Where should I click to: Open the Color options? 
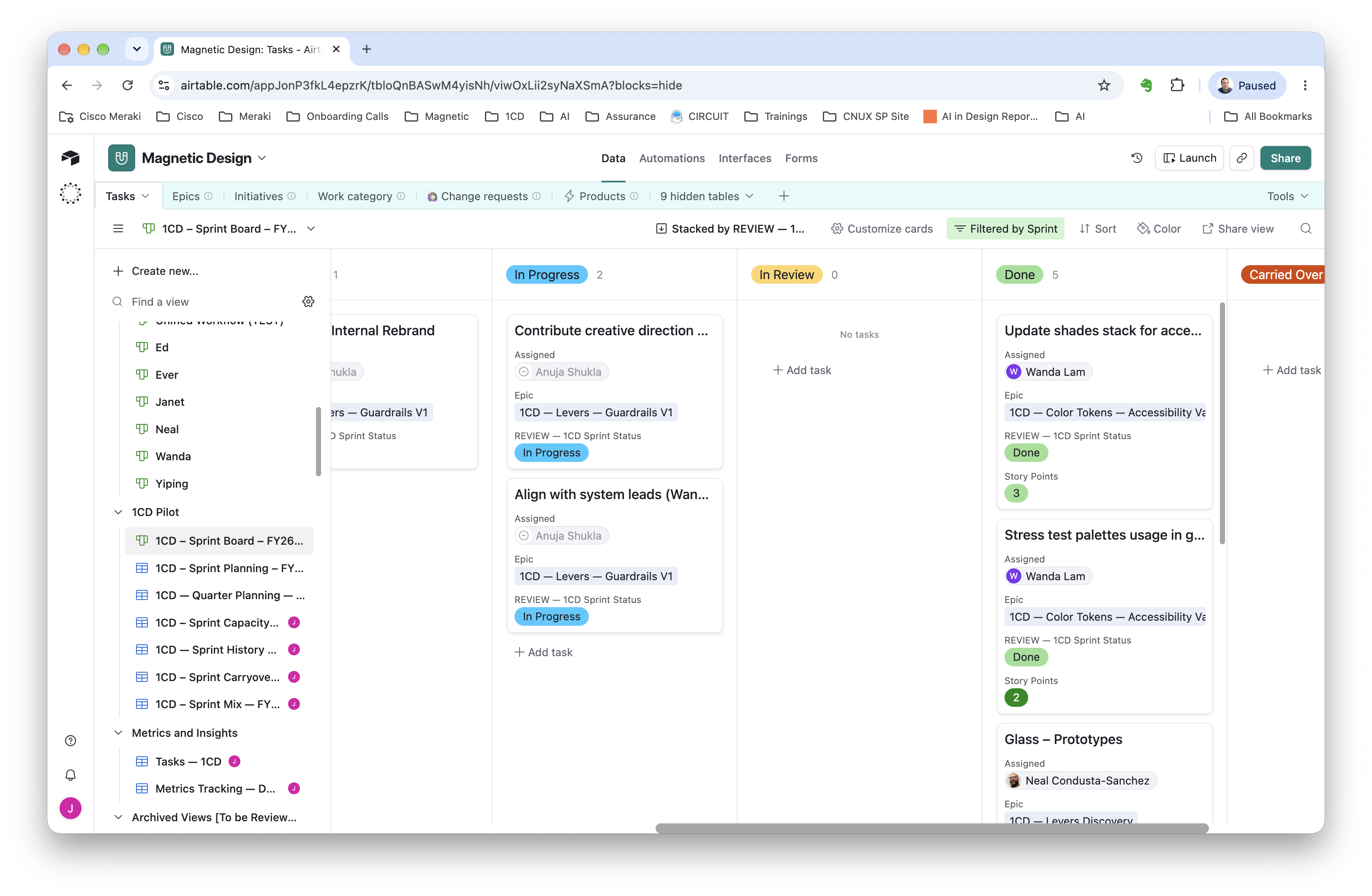1159,229
